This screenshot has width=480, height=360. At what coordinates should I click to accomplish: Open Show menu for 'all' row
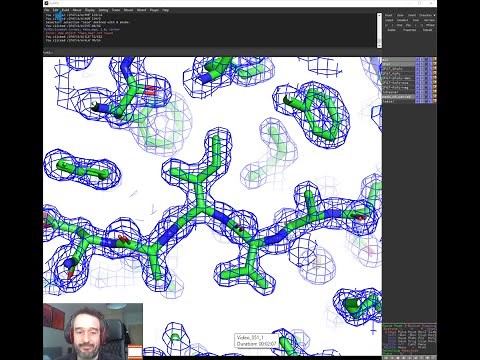click(x=421, y=59)
